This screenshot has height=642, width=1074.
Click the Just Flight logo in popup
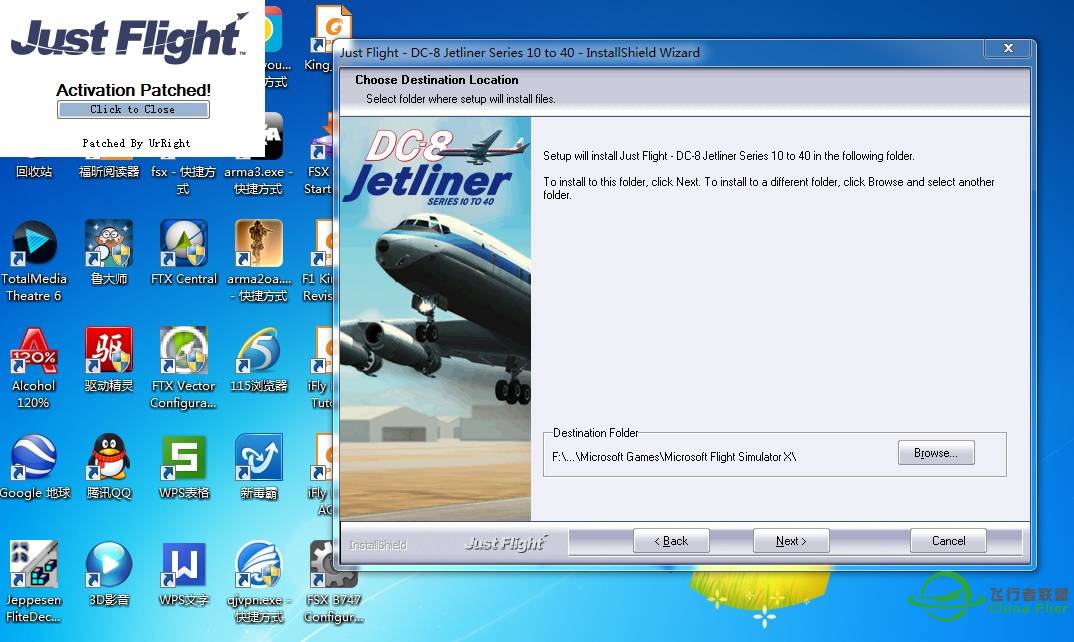[129, 38]
